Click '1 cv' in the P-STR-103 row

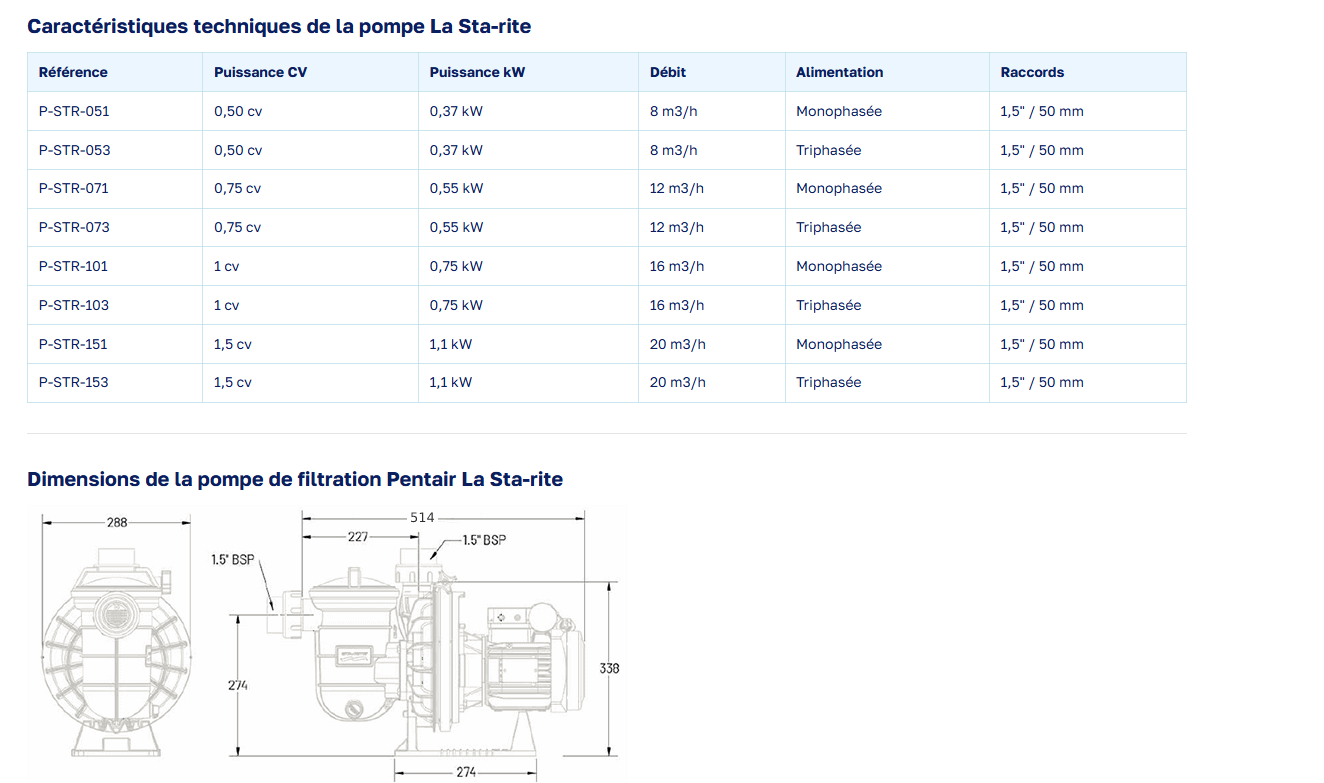coord(226,305)
